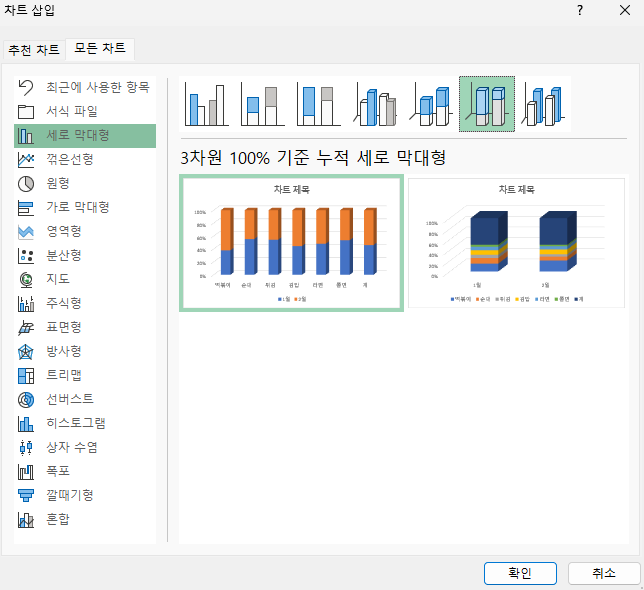Screen dimensions: 644x590
Task: Click the subtype heading 3차원 100% 기준 누적 세로 막대형
Action: [x=313, y=158]
